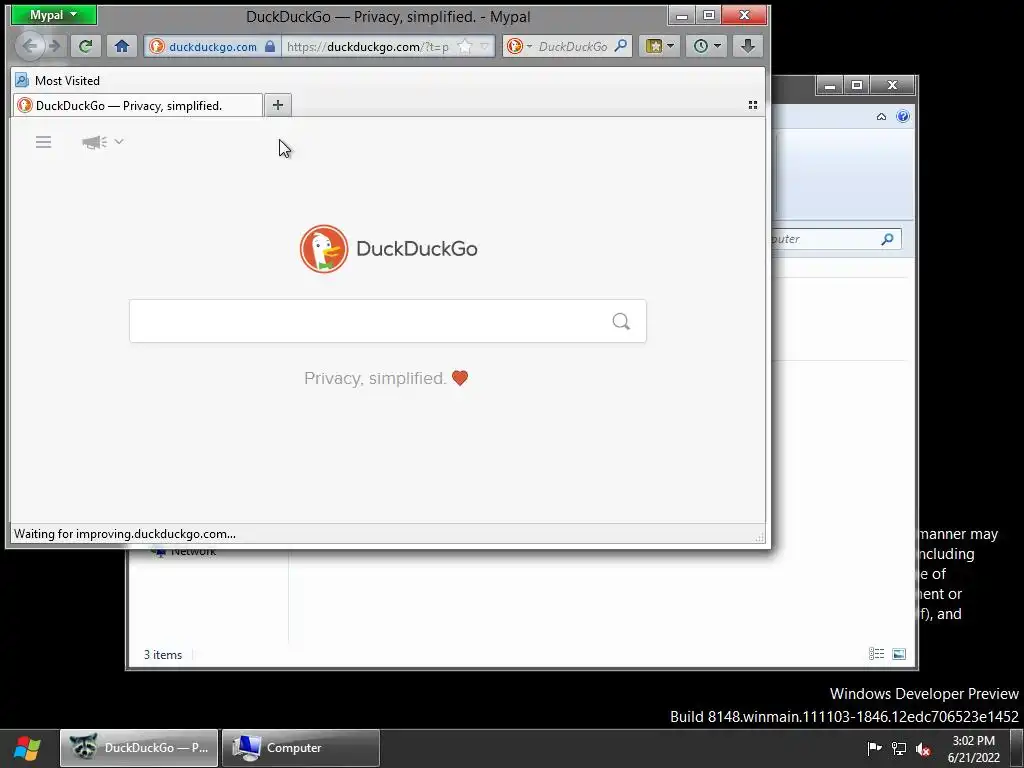
Task: Click the duckduckgo.com site identity button
Action: 213,46
